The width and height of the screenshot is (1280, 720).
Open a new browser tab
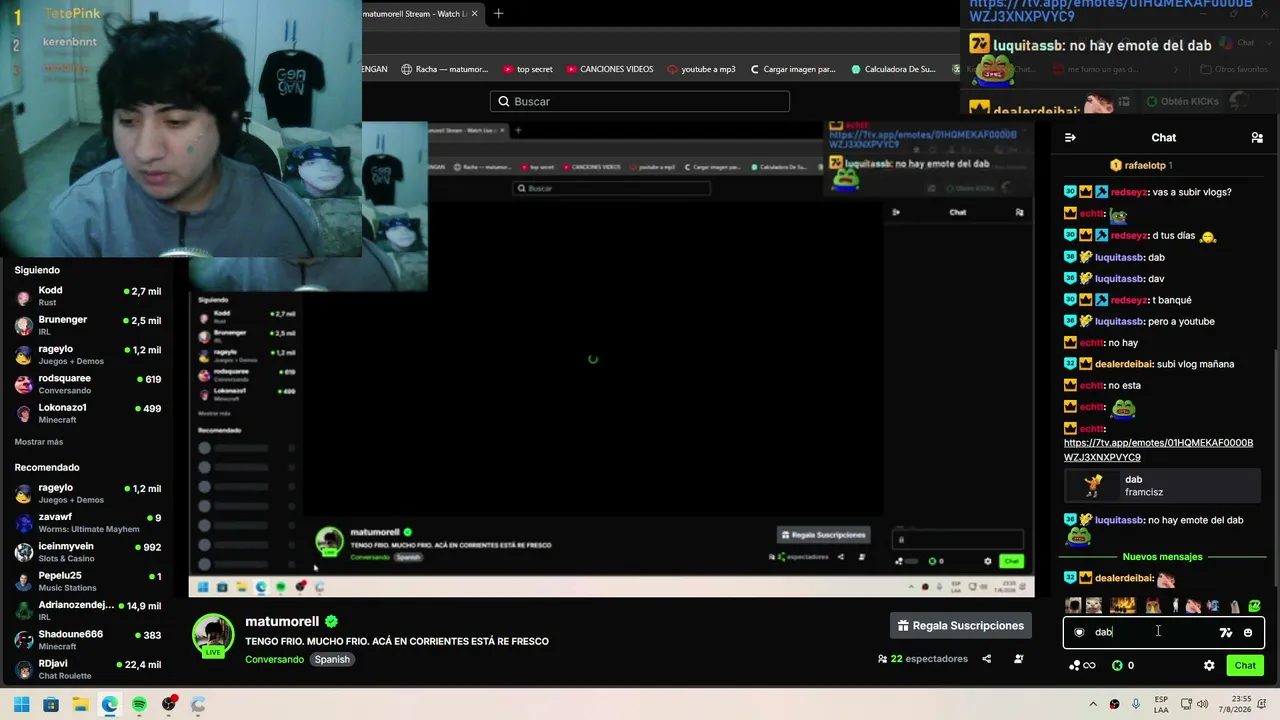(498, 13)
